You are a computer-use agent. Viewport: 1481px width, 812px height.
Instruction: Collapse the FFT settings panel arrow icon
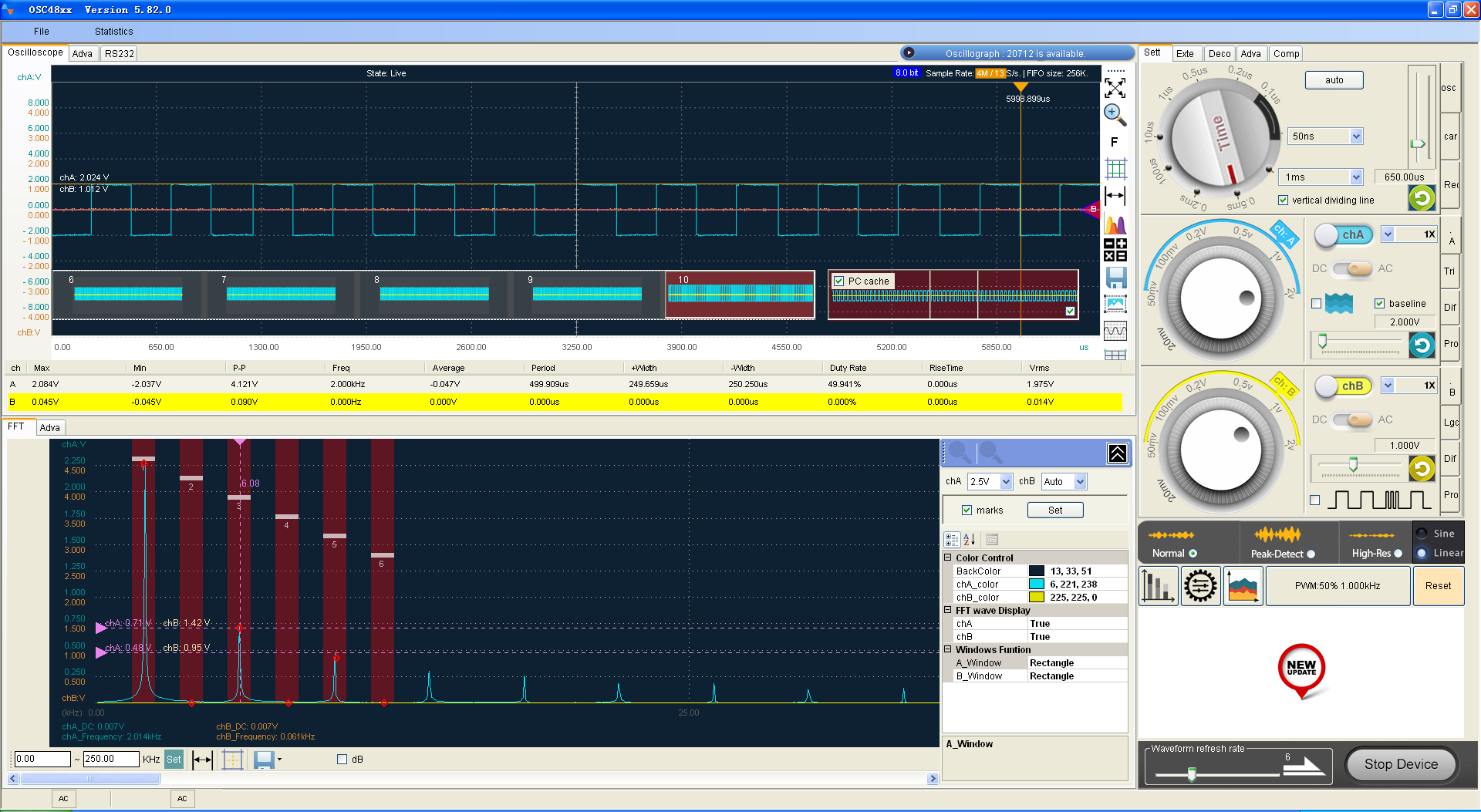pos(1117,453)
